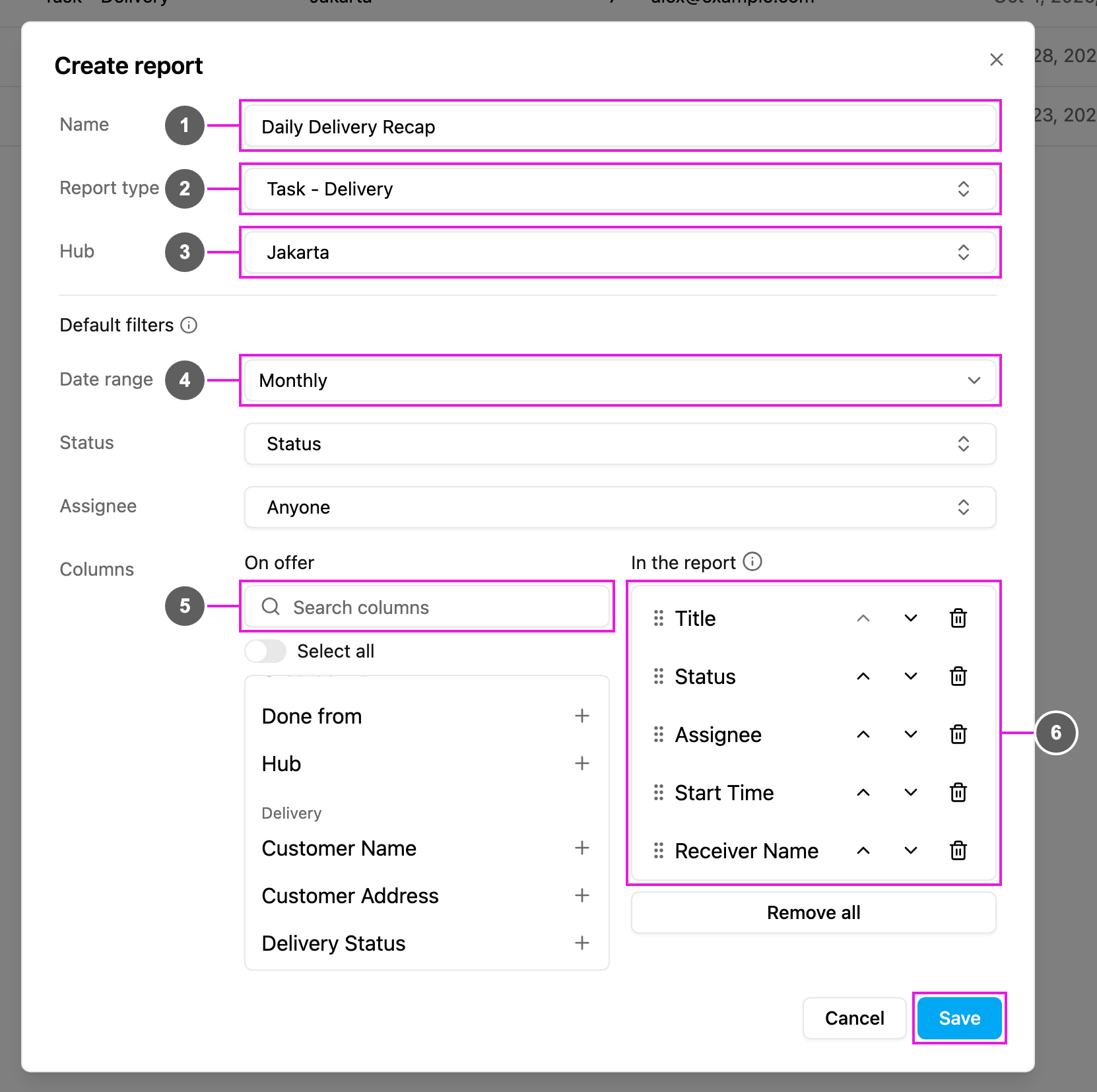Screen dimensions: 1097x1092
Task: Click the Assignee row drag handle
Action: pos(659,735)
